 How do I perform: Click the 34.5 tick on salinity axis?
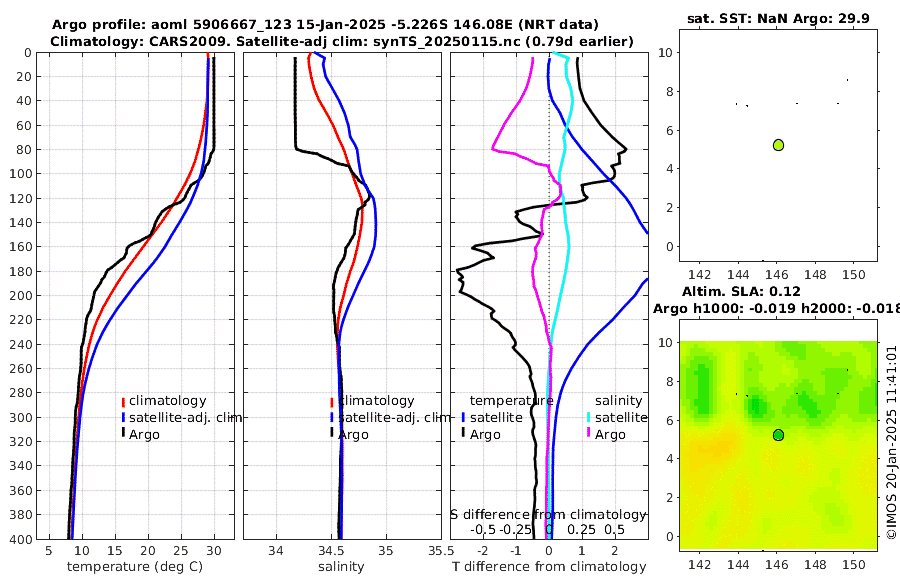click(331, 551)
